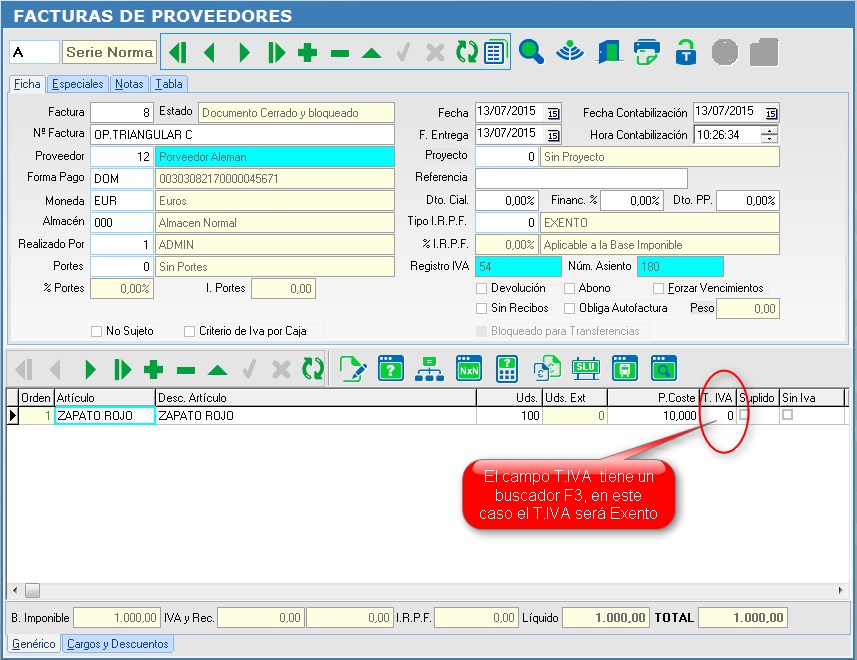
Task: Enable Criterio de Iva por Caja
Action: 190,331
